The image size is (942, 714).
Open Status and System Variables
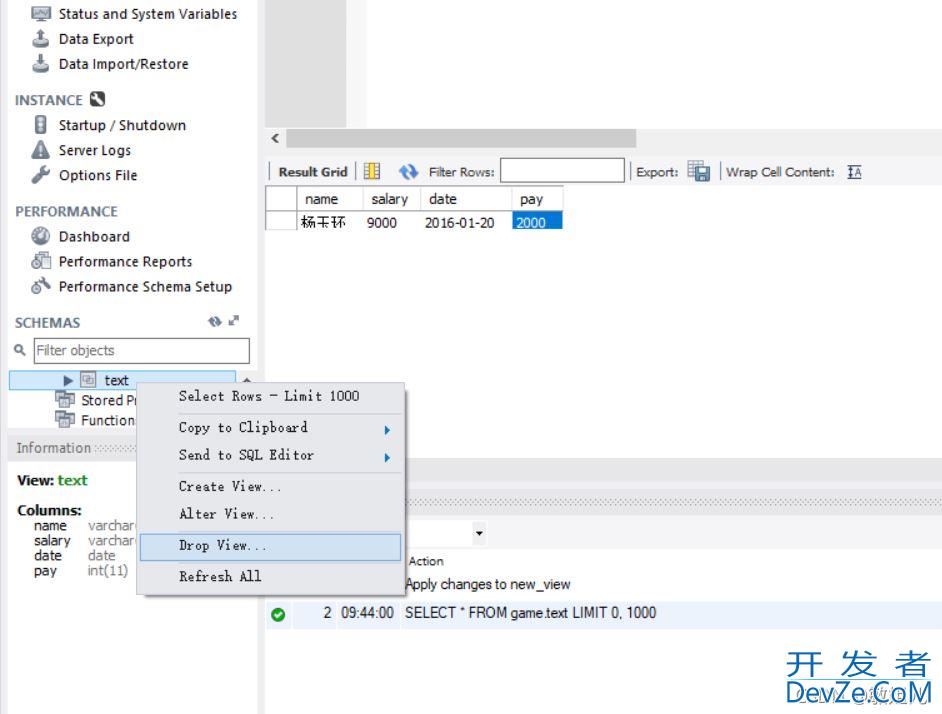pyautogui.click(x=147, y=14)
